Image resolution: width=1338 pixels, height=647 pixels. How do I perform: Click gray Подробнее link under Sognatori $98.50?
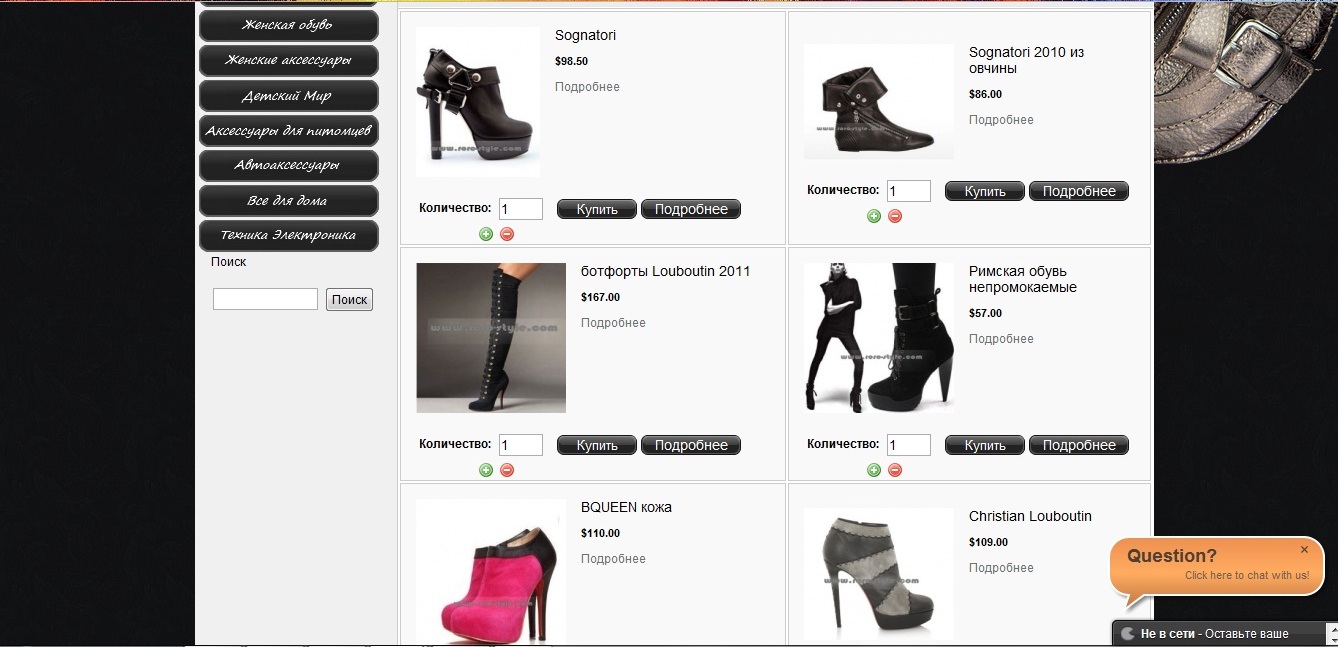(x=587, y=87)
